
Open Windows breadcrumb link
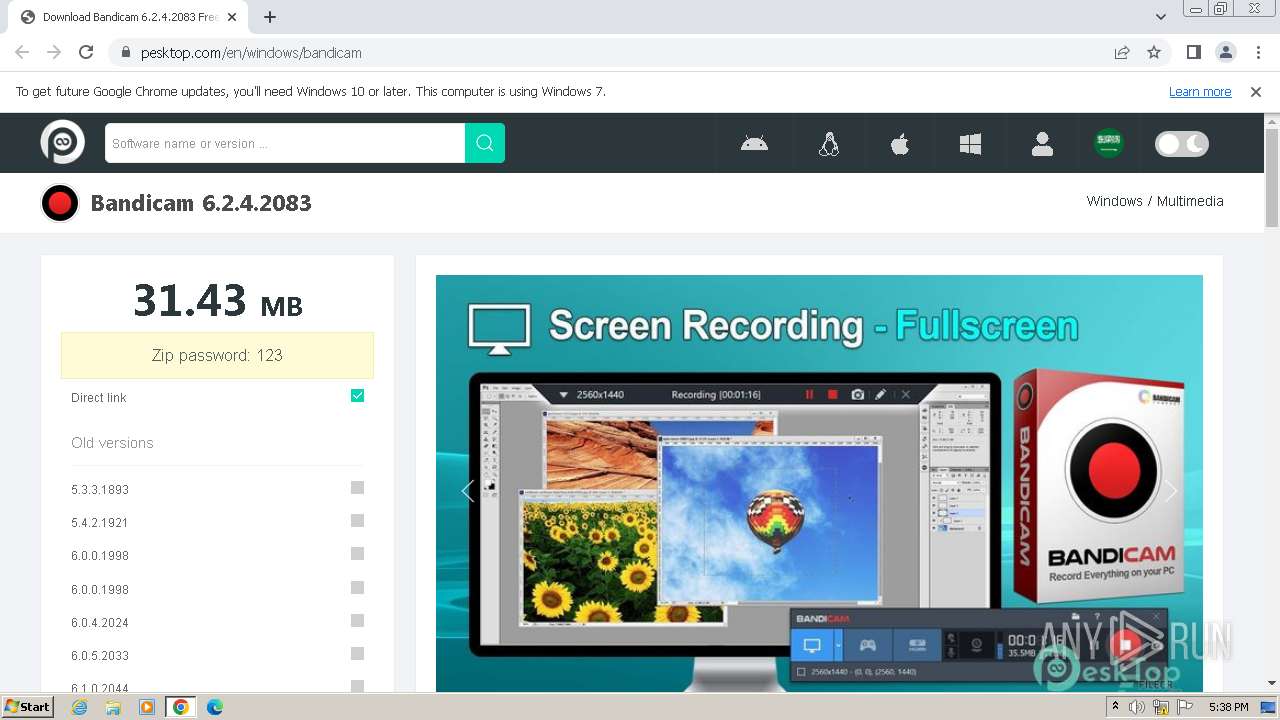[1114, 201]
